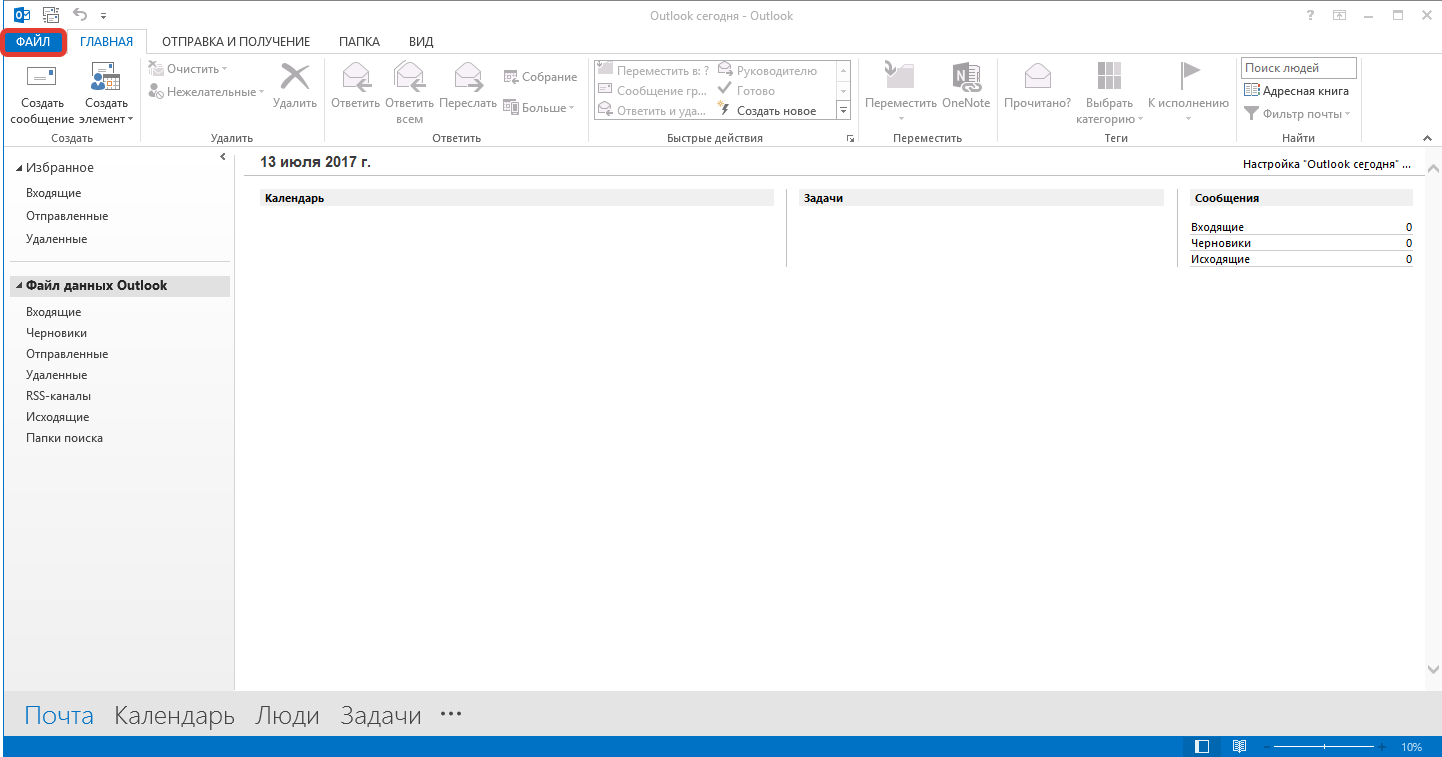The height and width of the screenshot is (757, 1442).
Task: Click the Reading view icon in status bar
Action: 1239,746
